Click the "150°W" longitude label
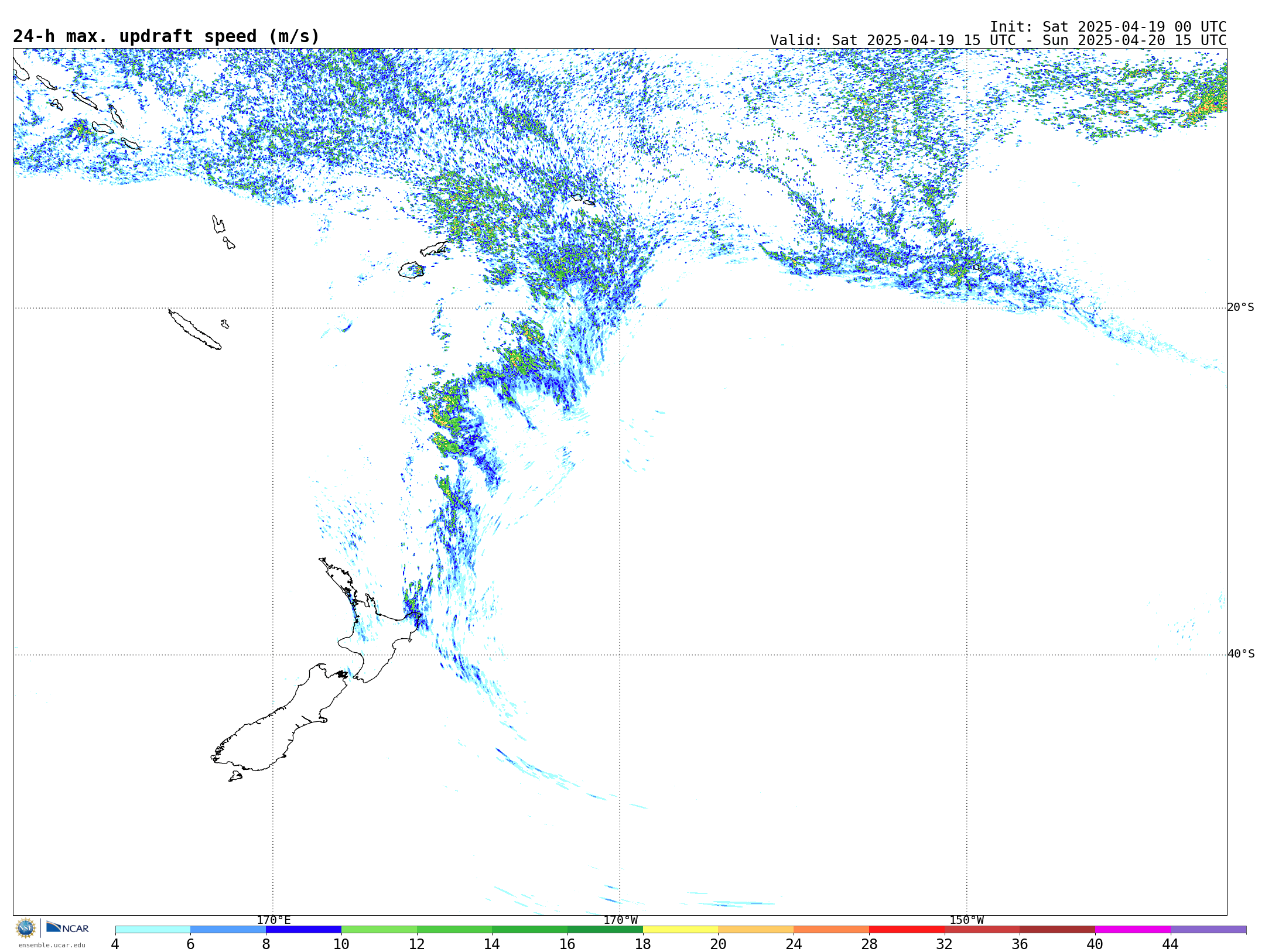This screenshot has width=1265, height=952. coord(967,920)
